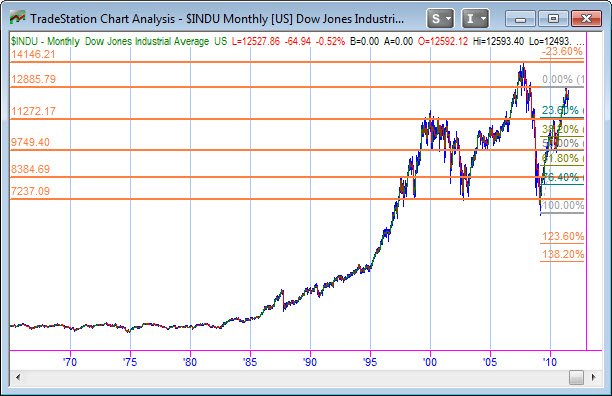Screen dimensions: 612x396
Task: Click the O=12592.12 open price value
Action: pos(443,41)
